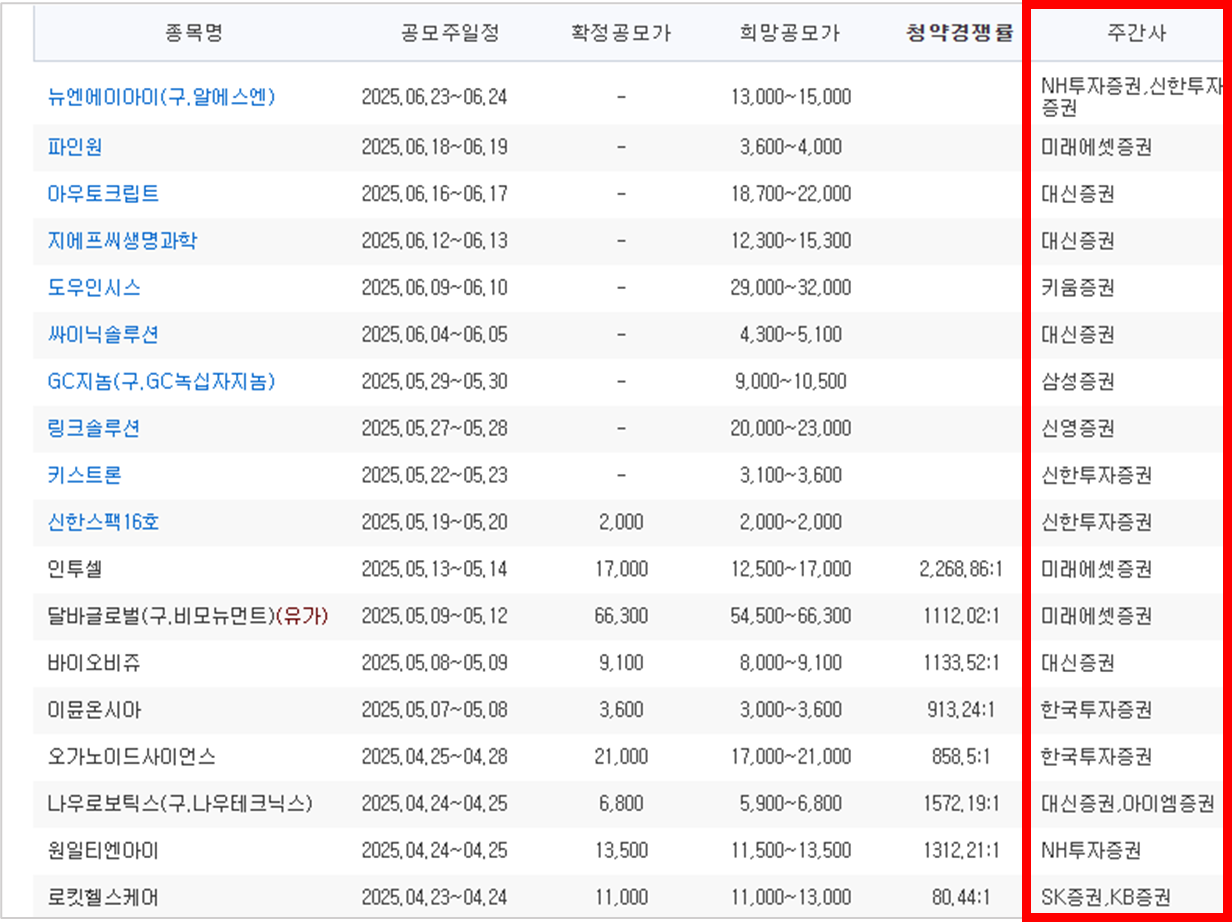Click the hoped price 13,000~15,000
This screenshot has height=922, width=1232.
[791, 97]
